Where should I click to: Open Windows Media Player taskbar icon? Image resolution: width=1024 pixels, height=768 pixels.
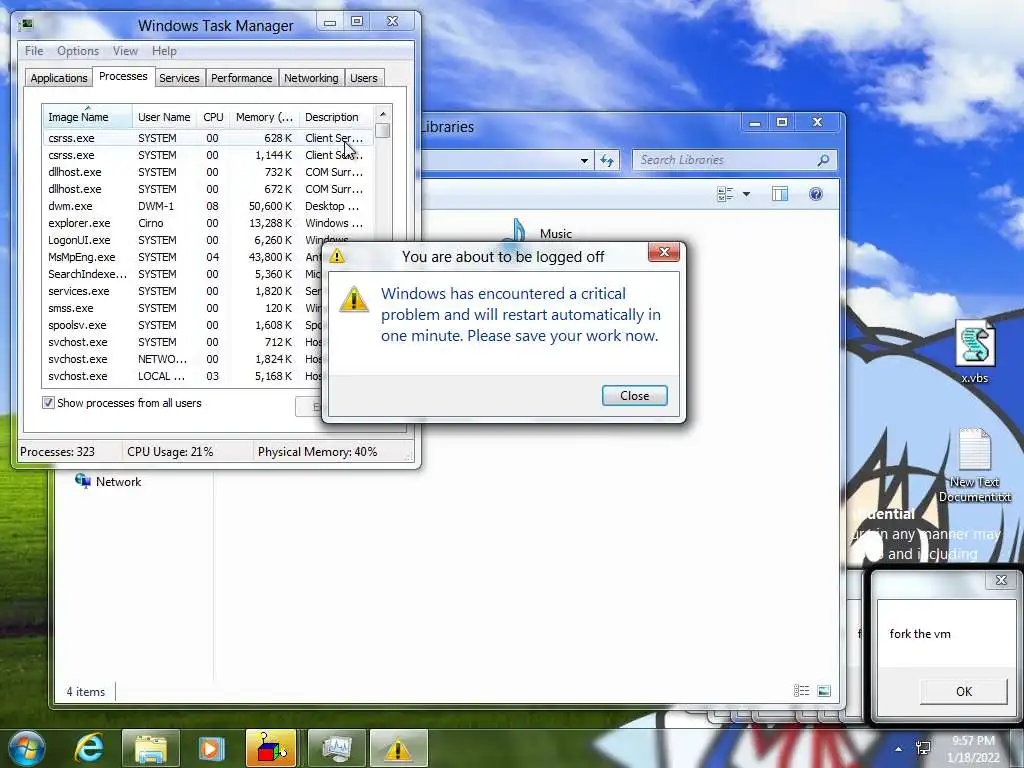(211, 748)
